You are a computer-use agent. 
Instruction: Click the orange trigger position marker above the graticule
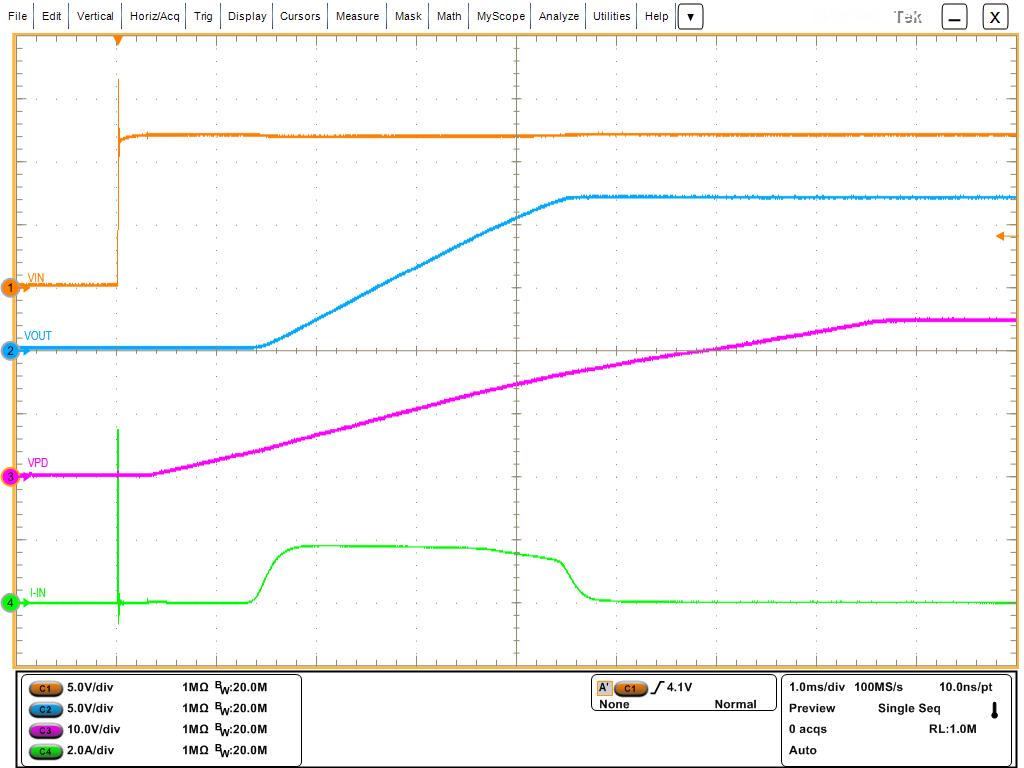coord(117,40)
